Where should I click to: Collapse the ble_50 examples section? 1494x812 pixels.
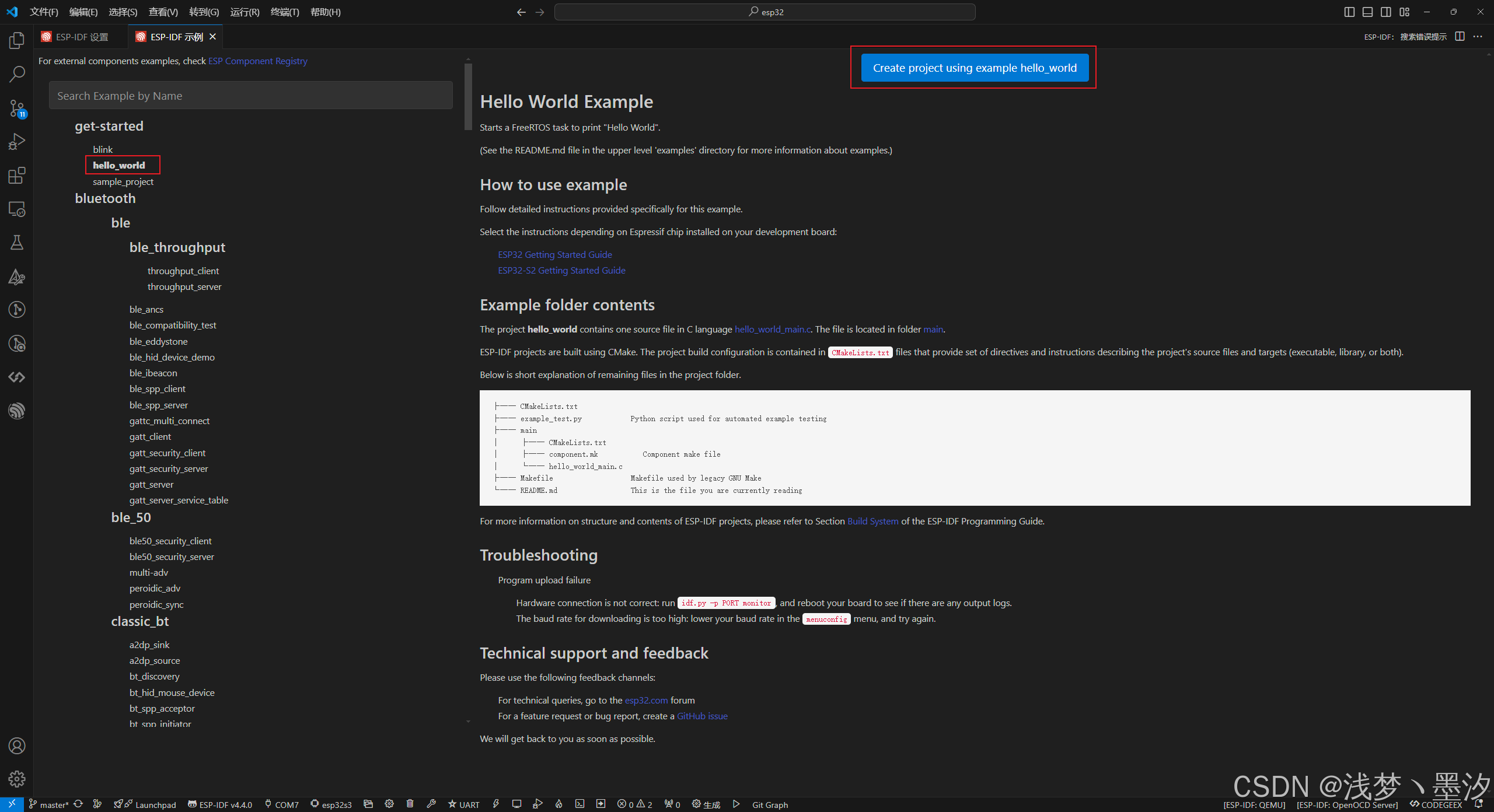click(x=131, y=517)
